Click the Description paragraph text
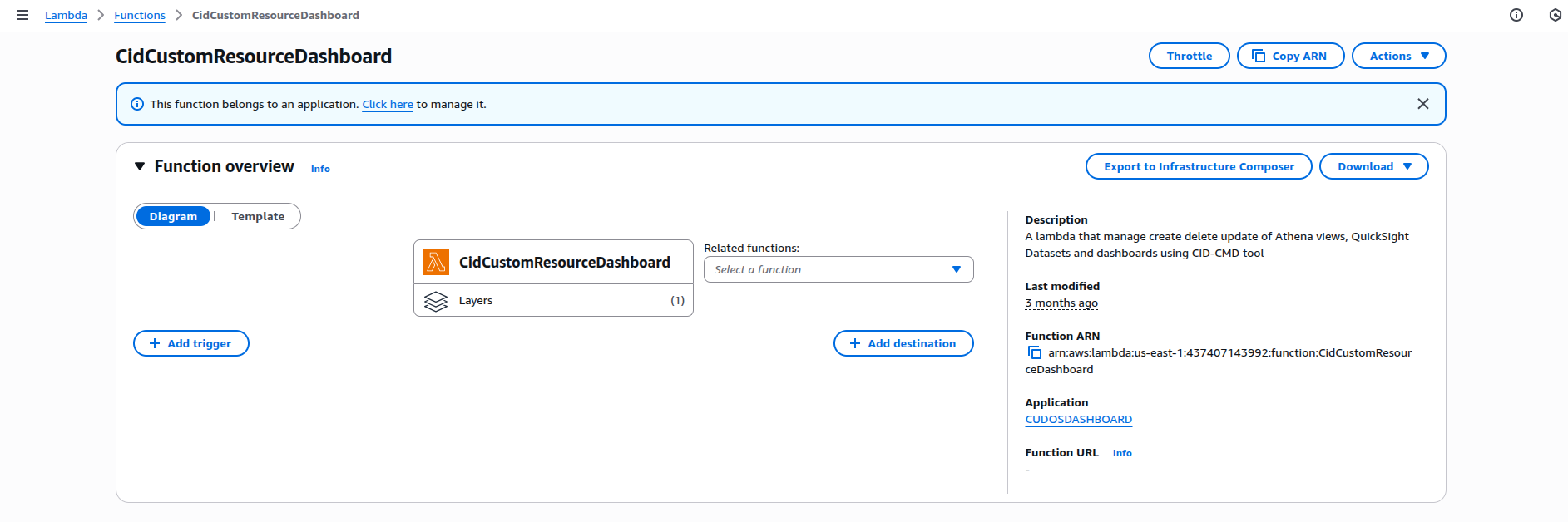Image resolution: width=1568 pixels, height=522 pixels. click(x=1217, y=244)
